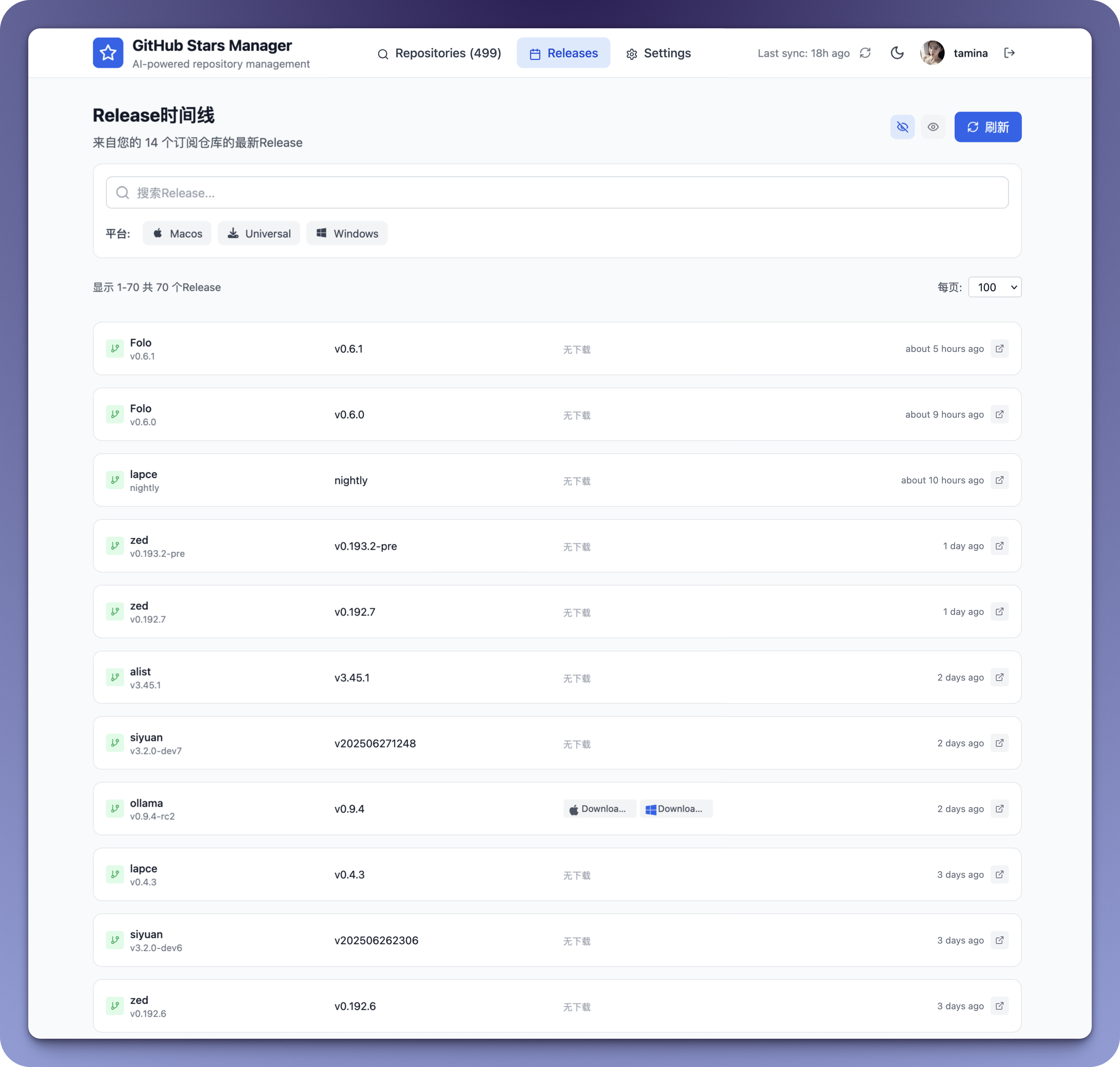Switch to Repositories (499) tab
Screen dimensions: 1120x1067
click(x=439, y=53)
